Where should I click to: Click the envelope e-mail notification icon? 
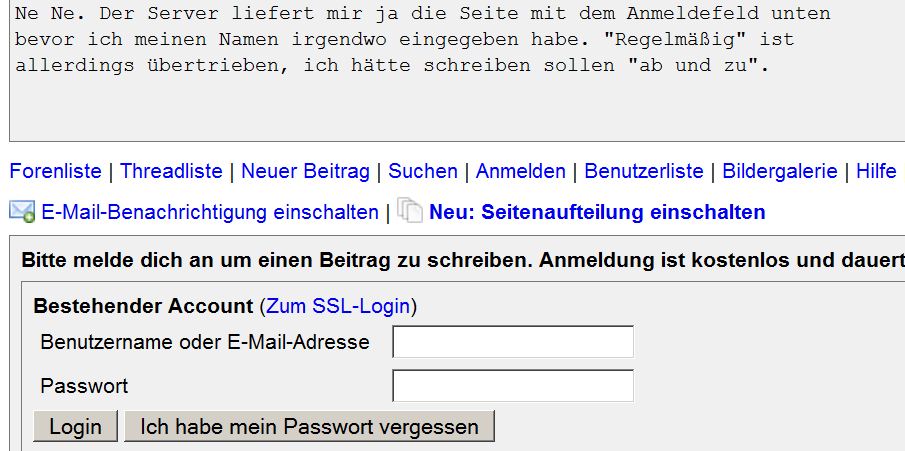[x=23, y=211]
